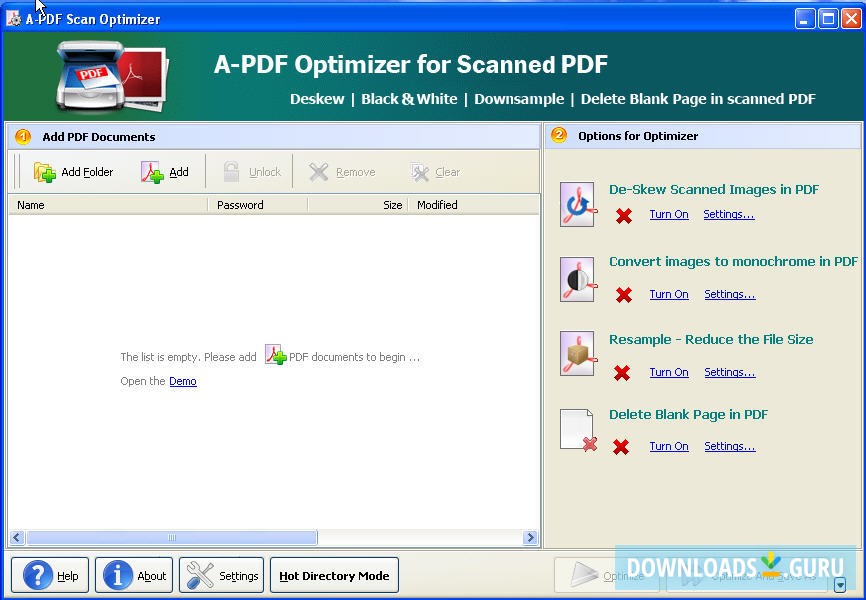The height and width of the screenshot is (600, 866).
Task: Turn On Convert images to monochrome
Action: click(x=669, y=294)
